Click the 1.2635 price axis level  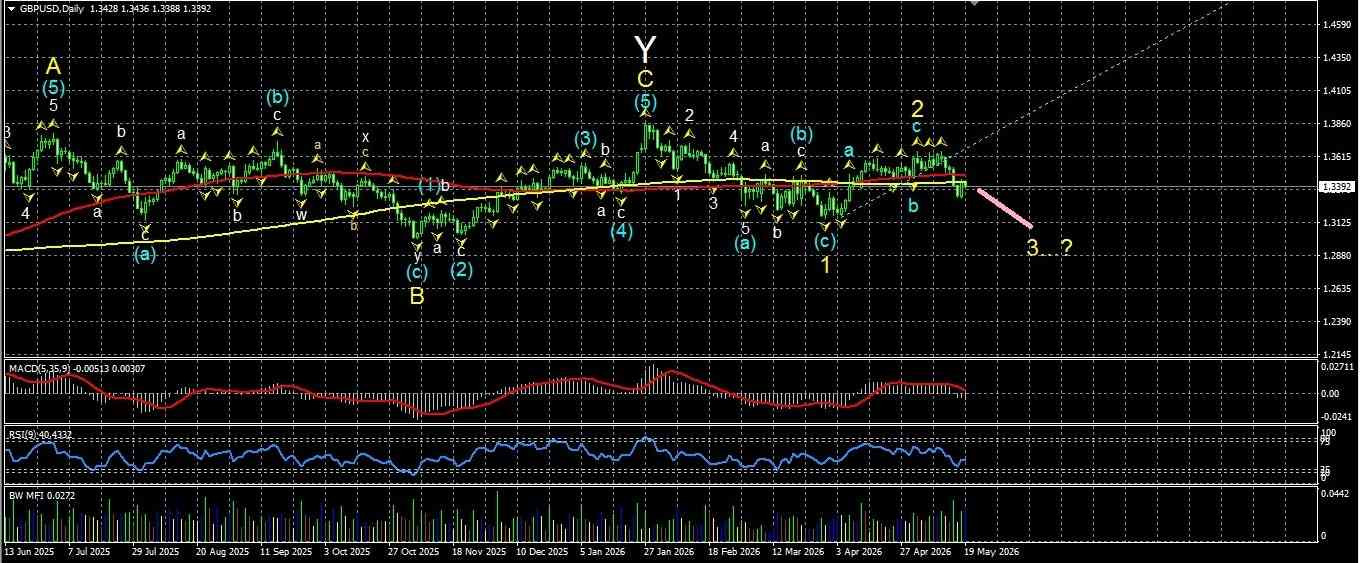(1335, 290)
